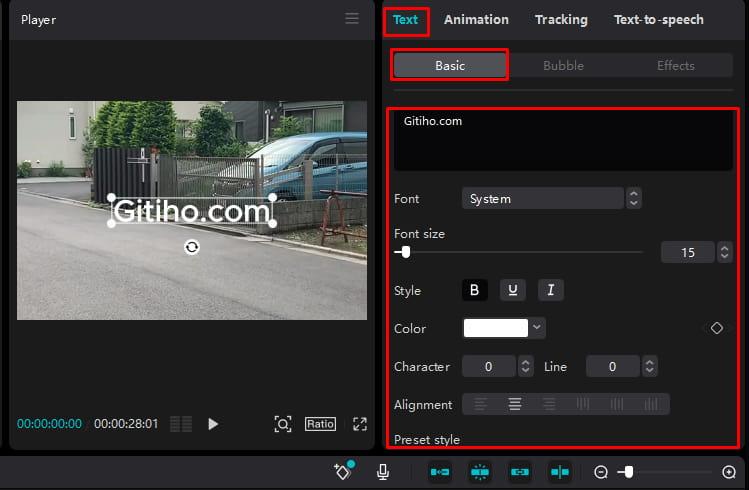
Task: Add a keyframe with the diamond icon
Action: tap(716, 328)
